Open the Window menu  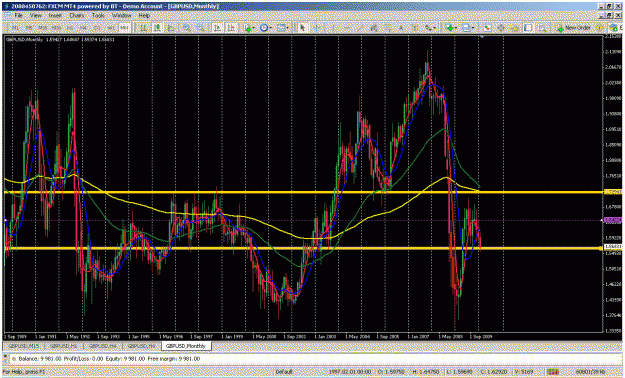pyautogui.click(x=121, y=16)
